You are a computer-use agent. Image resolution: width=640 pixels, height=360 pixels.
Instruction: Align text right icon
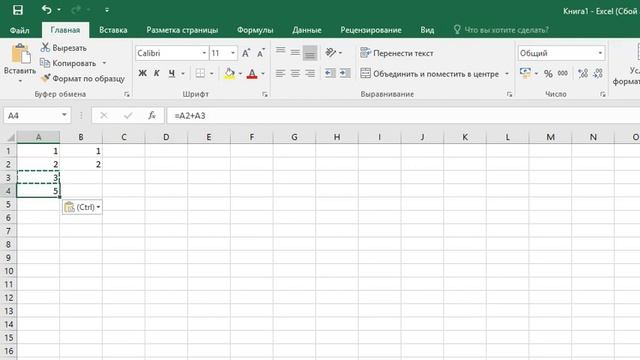[x=310, y=73]
